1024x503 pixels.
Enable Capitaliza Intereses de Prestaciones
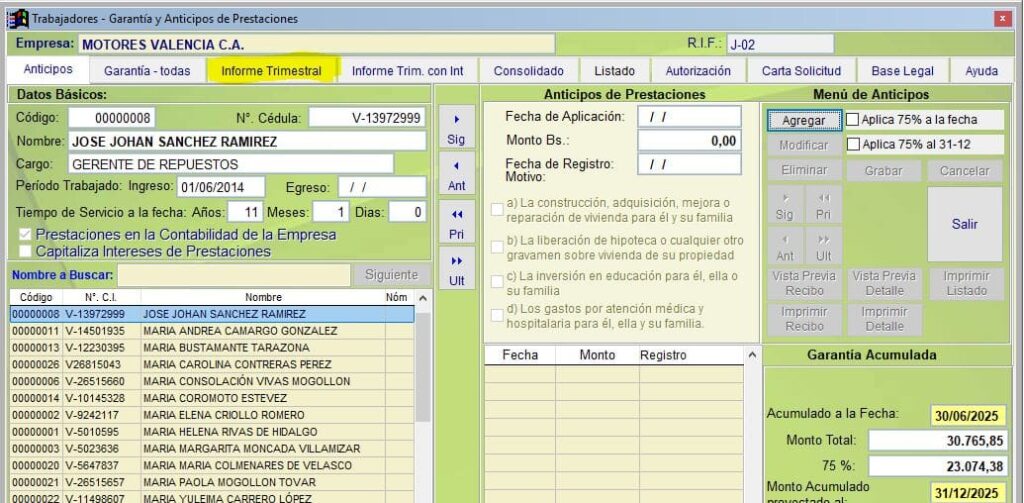tap(25, 251)
